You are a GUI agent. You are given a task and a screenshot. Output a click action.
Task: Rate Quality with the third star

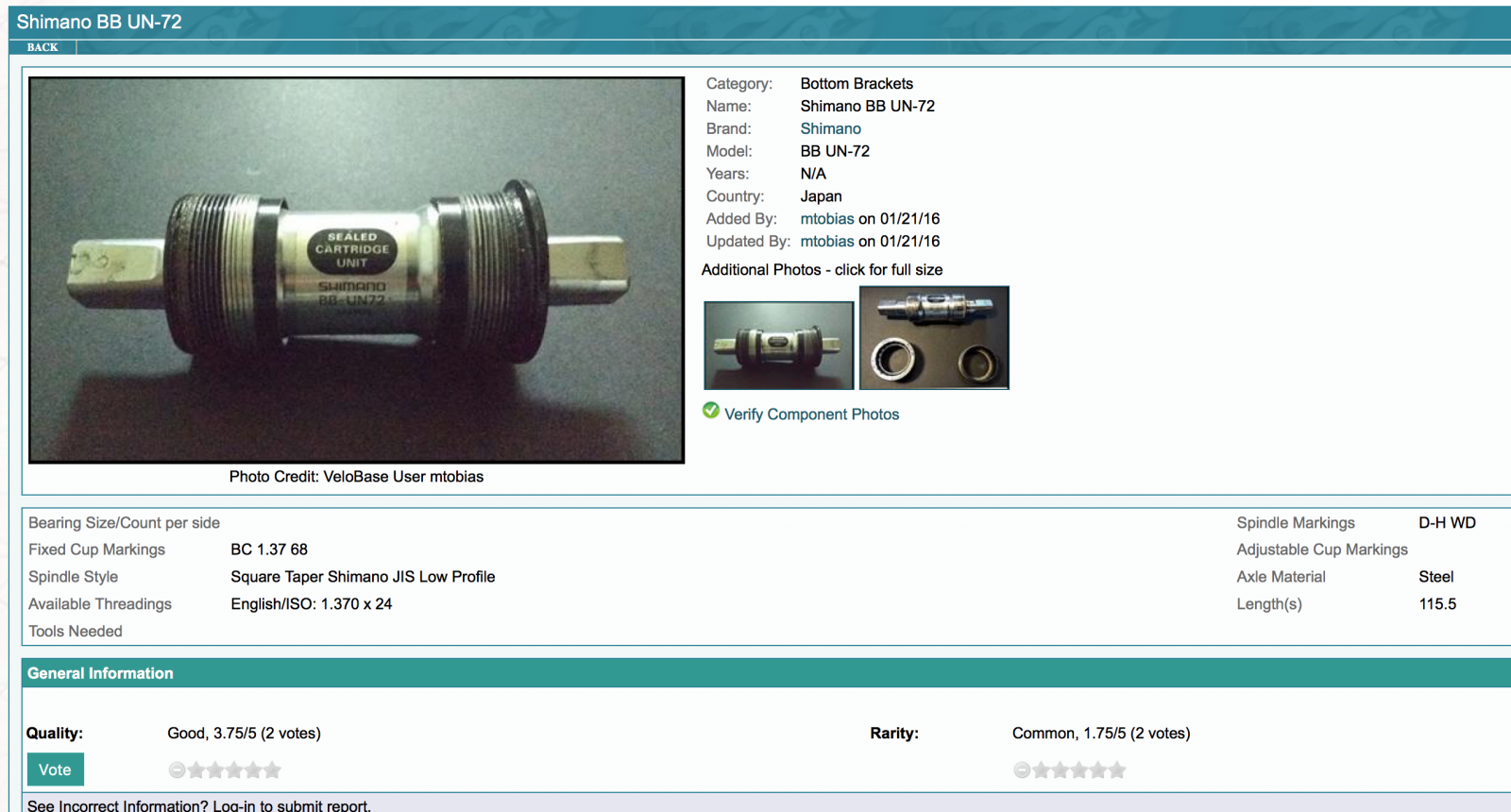coord(234,770)
